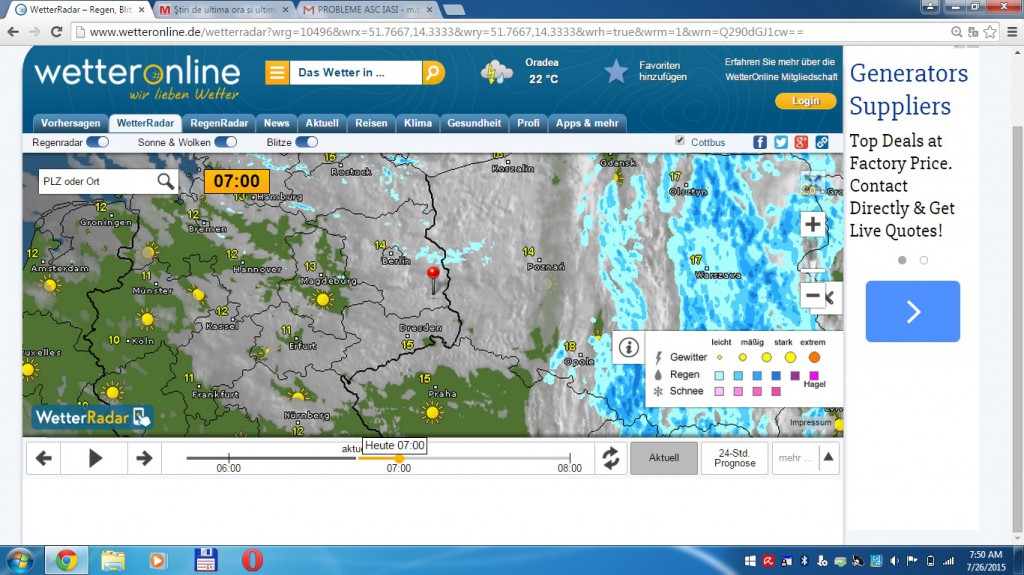
Task: Click the Das Wetter in ... search field
Action: tap(356, 73)
